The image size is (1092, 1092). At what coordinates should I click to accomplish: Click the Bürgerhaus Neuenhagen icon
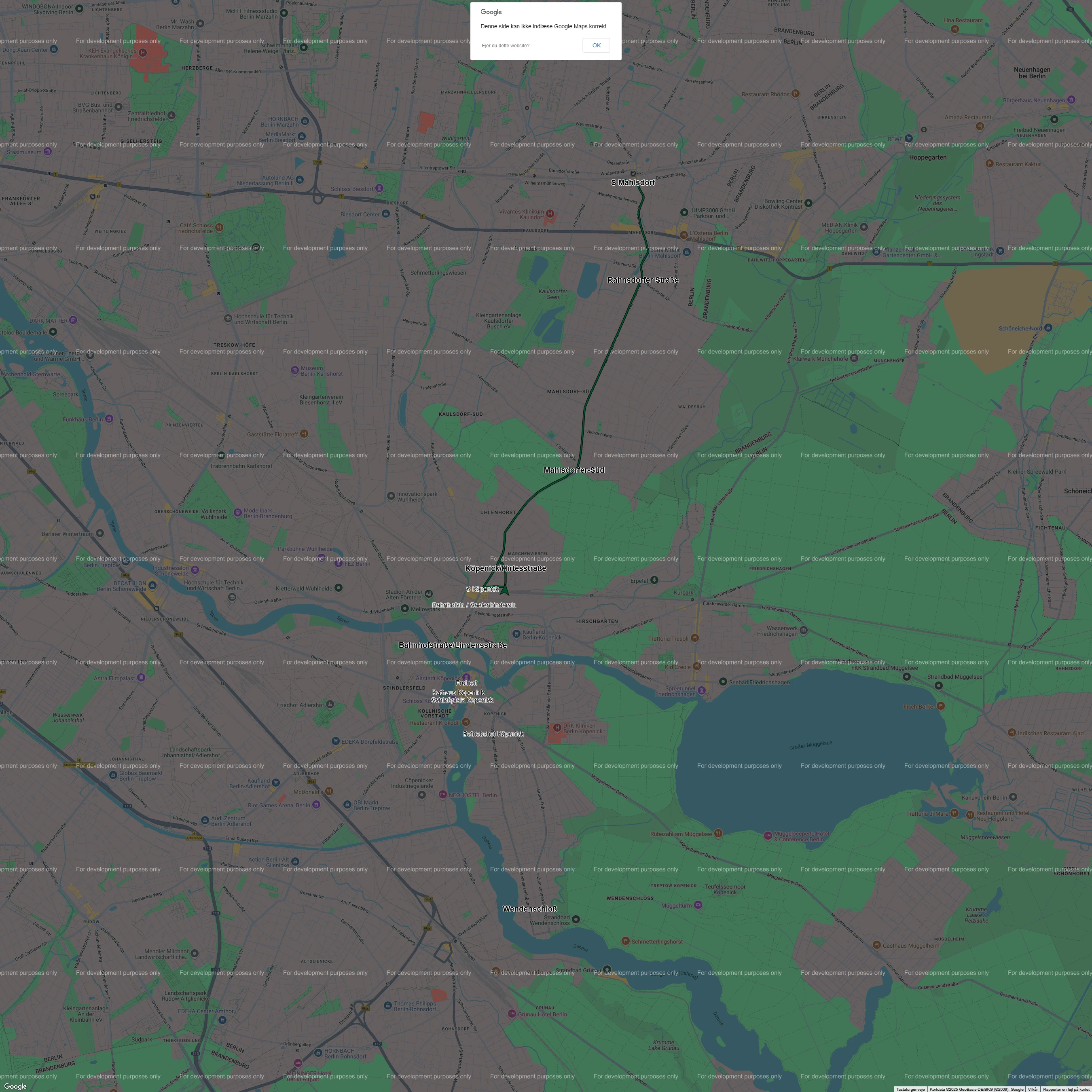click(1071, 99)
